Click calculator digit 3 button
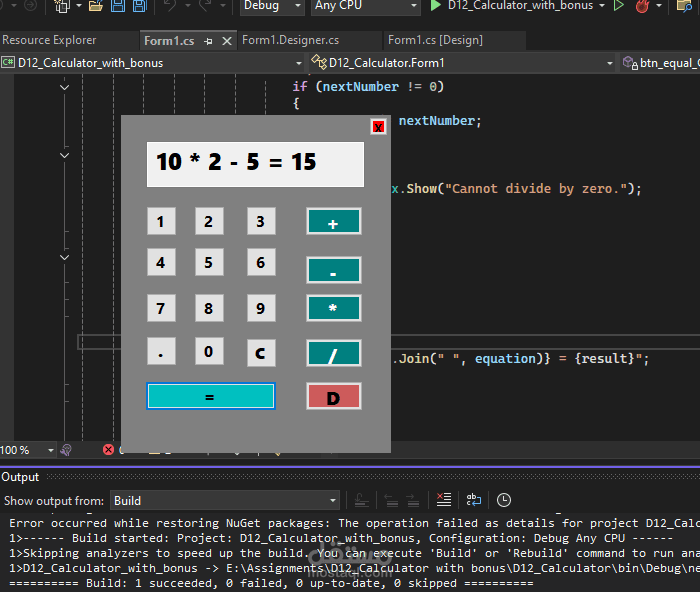Screen dimensions: 700x592 pyautogui.click(x=261, y=221)
